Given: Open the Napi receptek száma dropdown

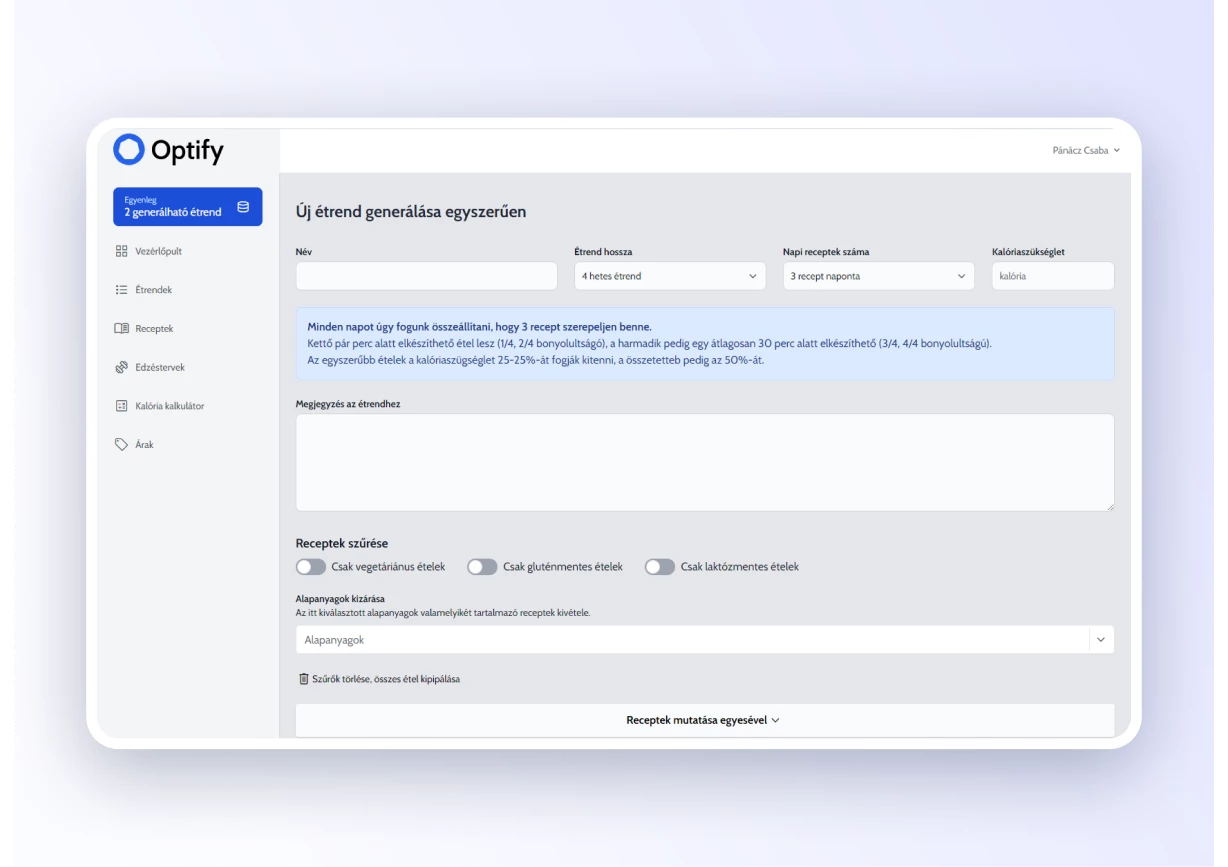Looking at the screenshot, I should [879, 276].
